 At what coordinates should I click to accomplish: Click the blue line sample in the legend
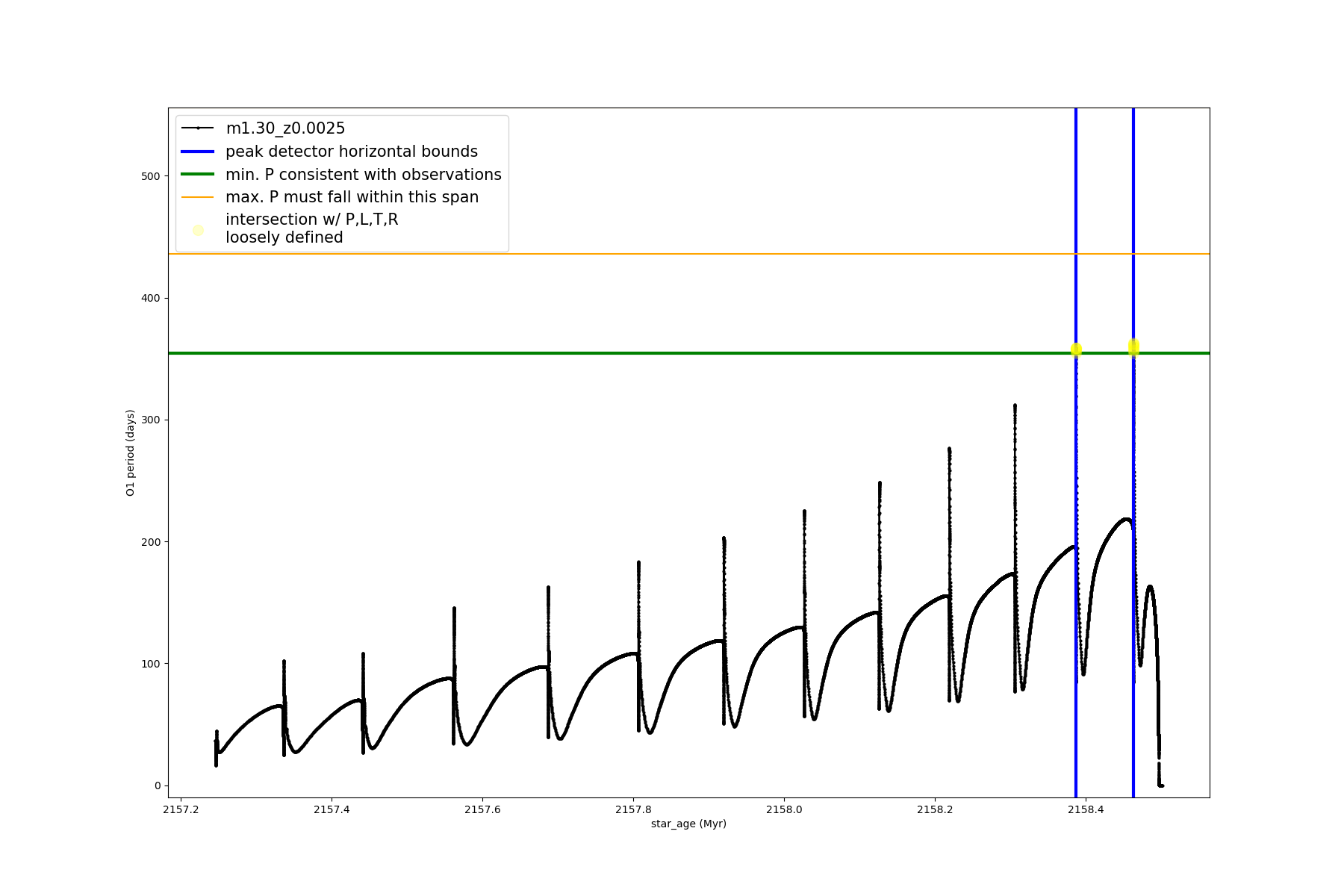[198, 152]
